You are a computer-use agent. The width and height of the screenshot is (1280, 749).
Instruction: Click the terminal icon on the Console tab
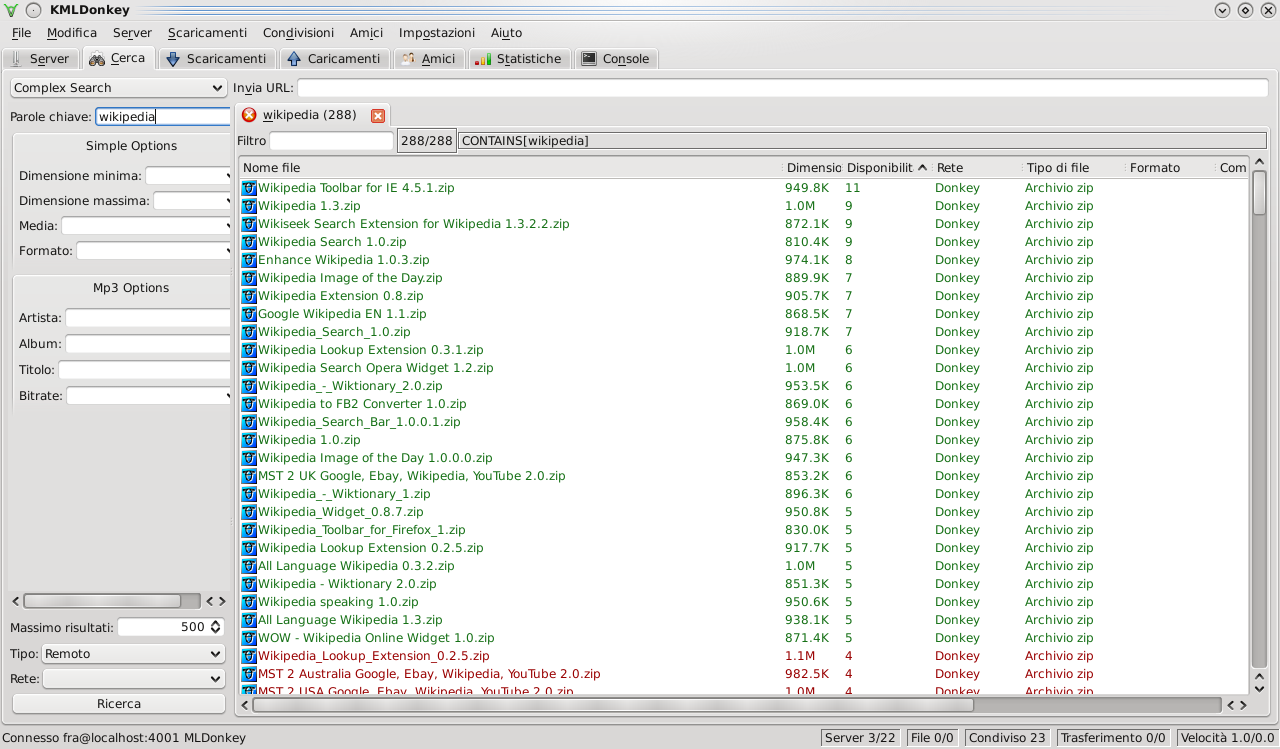click(589, 59)
